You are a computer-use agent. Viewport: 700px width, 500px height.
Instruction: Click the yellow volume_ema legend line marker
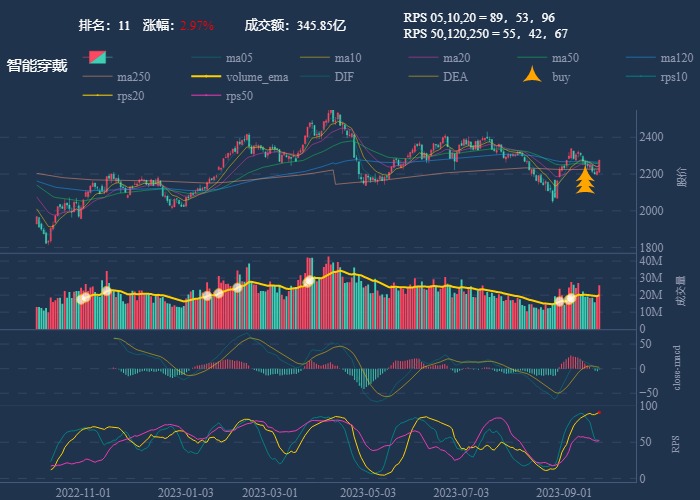204,77
